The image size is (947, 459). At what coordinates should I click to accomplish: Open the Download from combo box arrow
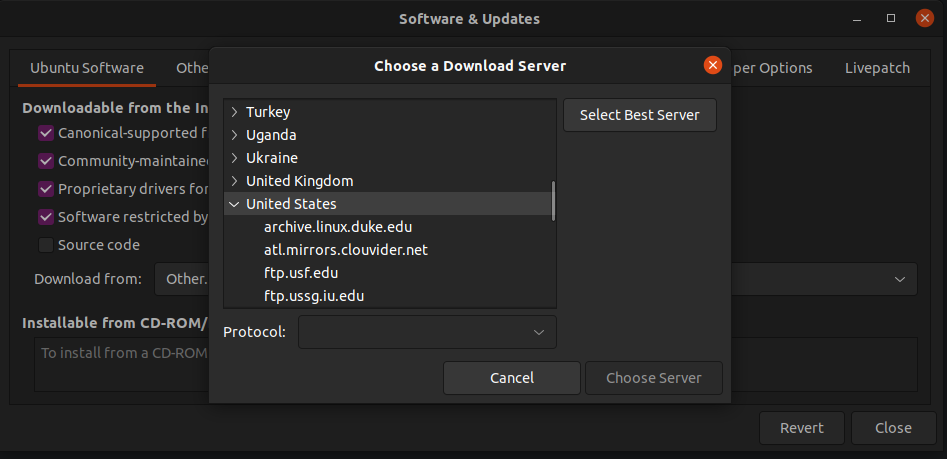point(899,279)
